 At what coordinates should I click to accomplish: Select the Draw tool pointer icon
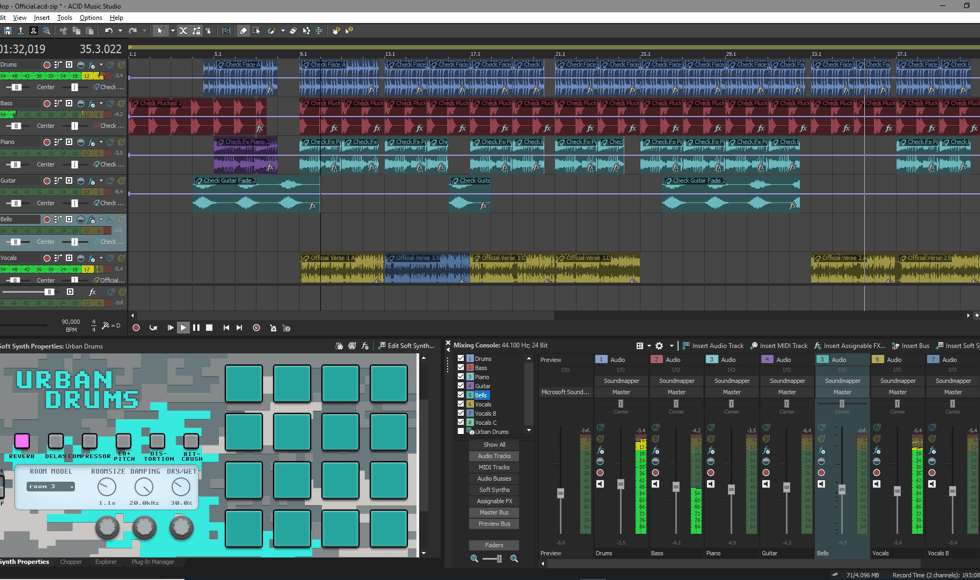click(160, 31)
